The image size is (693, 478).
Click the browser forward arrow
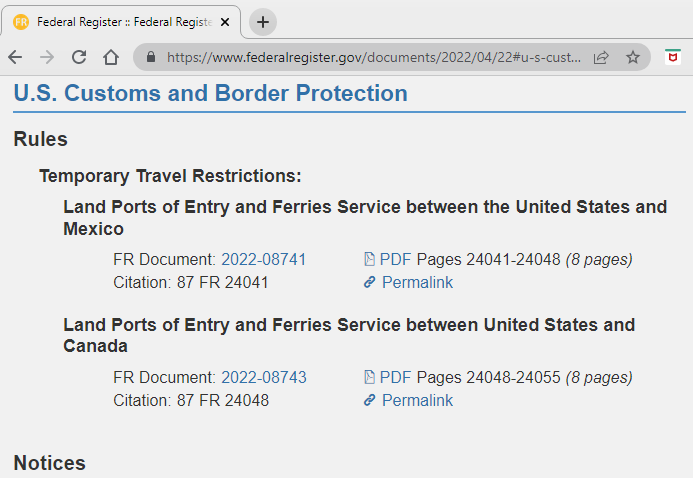coord(47,57)
